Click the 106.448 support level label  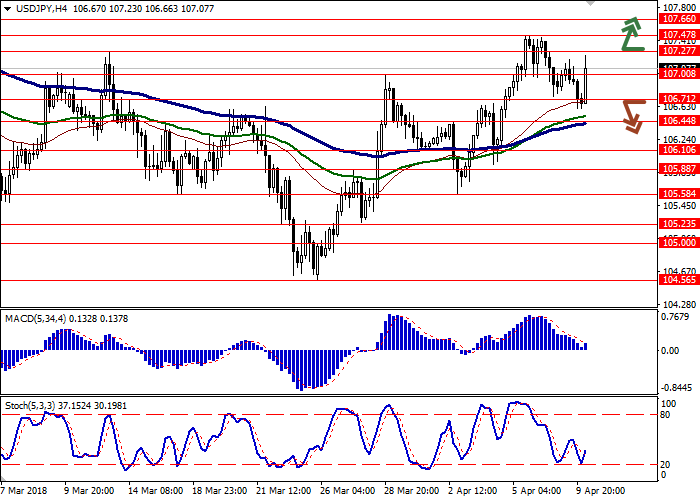pos(679,120)
